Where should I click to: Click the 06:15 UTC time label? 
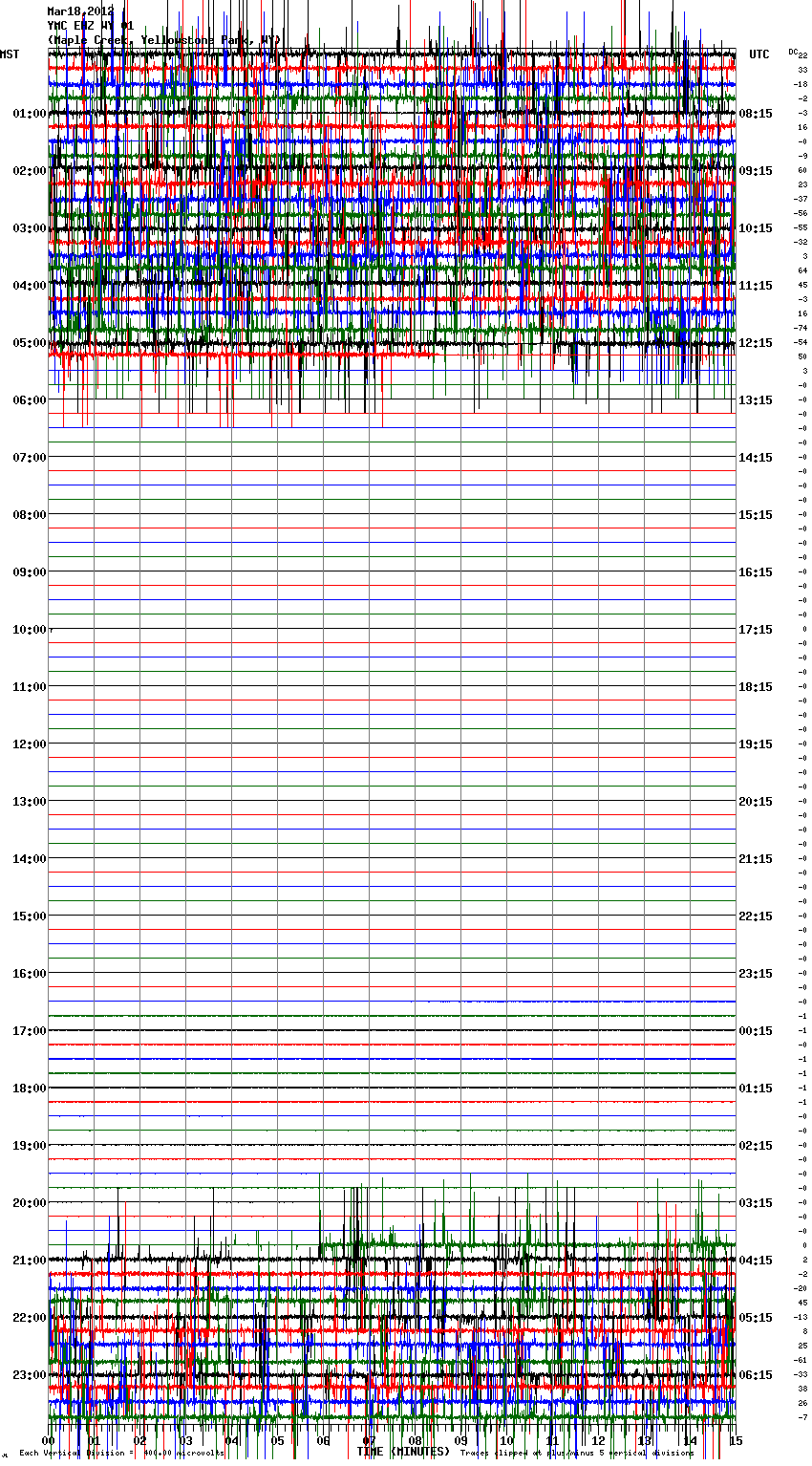pyautogui.click(x=756, y=1375)
